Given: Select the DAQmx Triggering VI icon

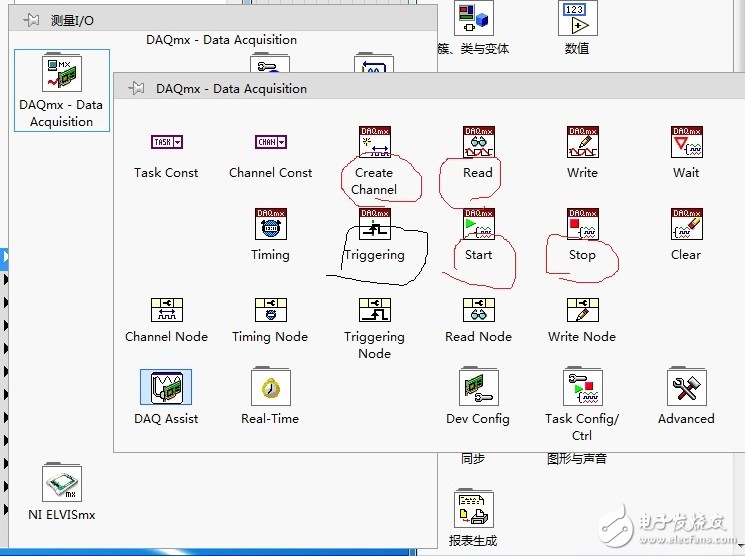Looking at the screenshot, I should tap(375, 224).
